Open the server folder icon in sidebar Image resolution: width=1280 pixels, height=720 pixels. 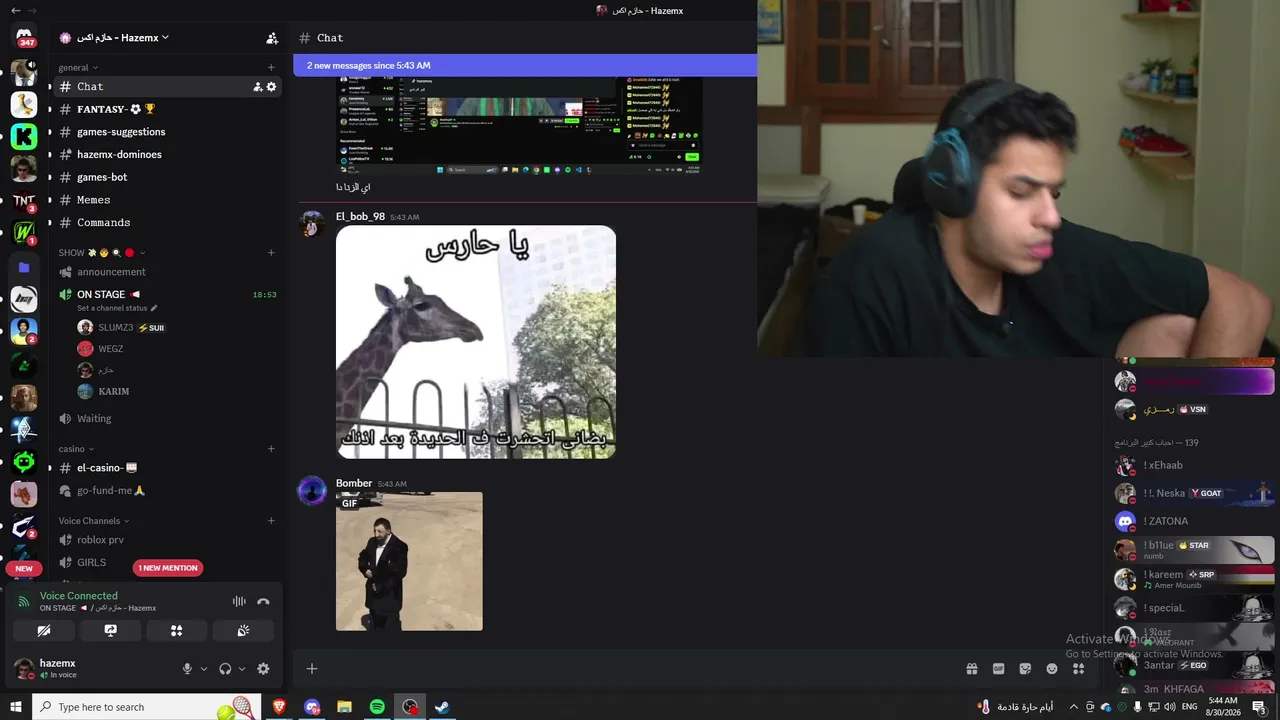[x=24, y=267]
